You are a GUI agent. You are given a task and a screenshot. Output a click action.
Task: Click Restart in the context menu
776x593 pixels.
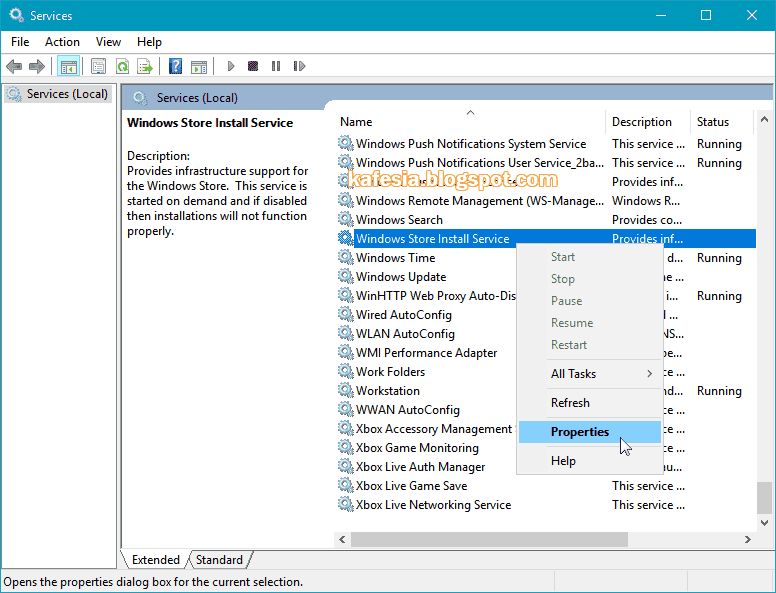coord(589,345)
